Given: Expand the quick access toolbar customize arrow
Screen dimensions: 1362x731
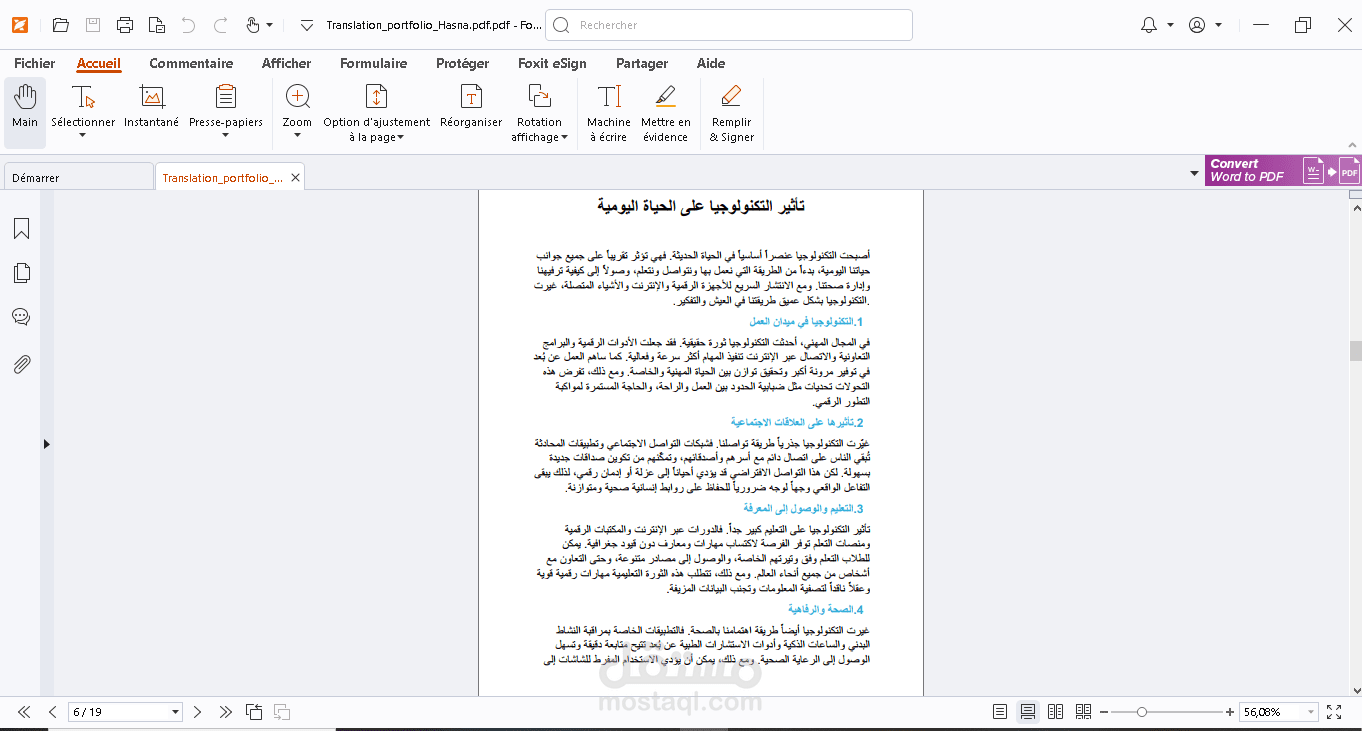Looking at the screenshot, I should [307, 25].
